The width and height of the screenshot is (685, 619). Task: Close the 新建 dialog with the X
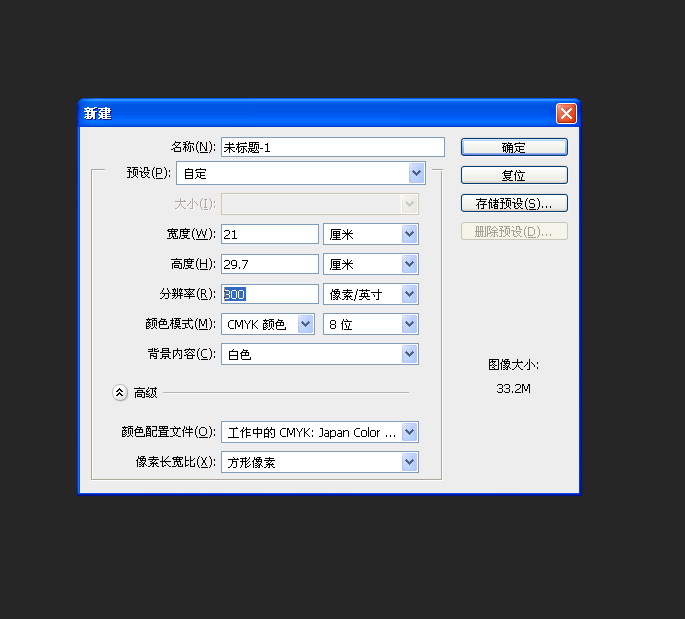(x=566, y=113)
